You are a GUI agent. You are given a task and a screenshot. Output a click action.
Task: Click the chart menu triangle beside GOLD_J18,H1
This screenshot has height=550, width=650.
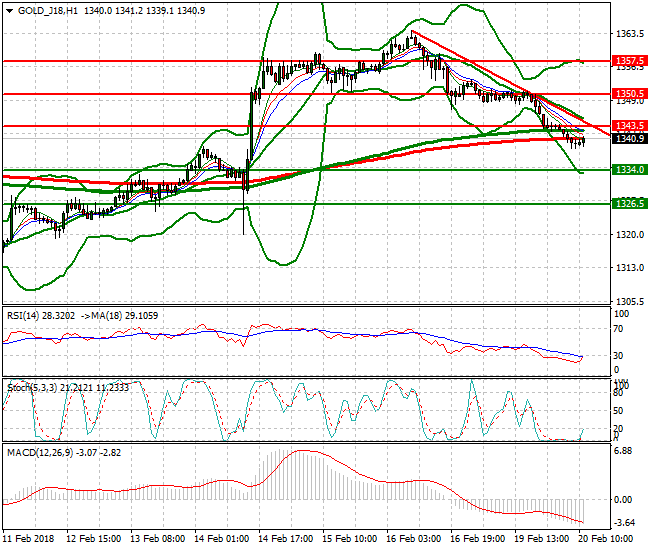pyautogui.click(x=10, y=11)
